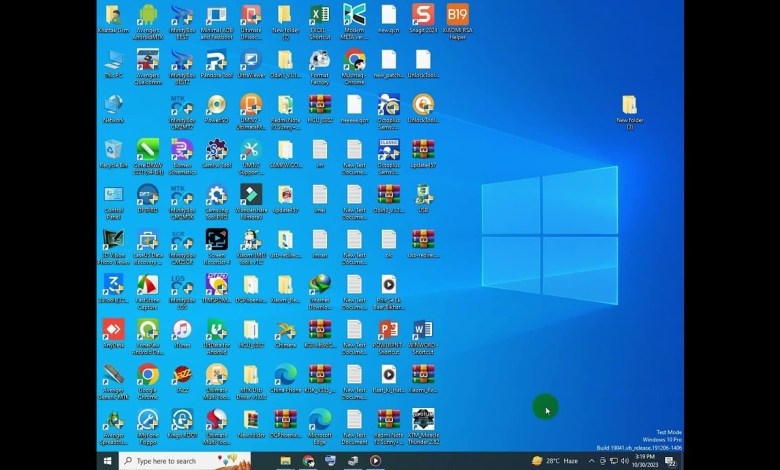Launch Google Chrome from the desktop
780x470 pixels.
point(148,375)
